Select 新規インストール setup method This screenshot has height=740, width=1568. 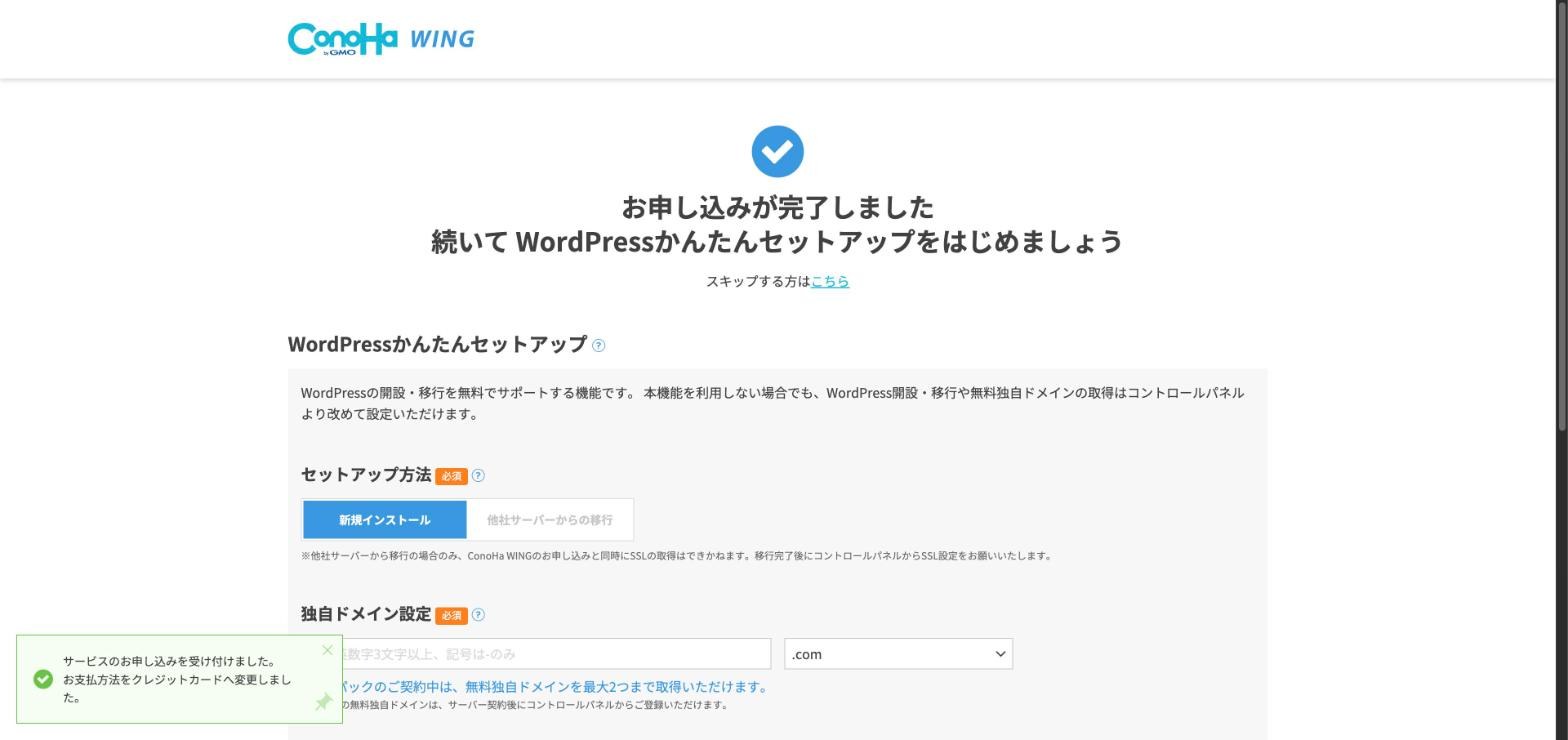(x=385, y=520)
